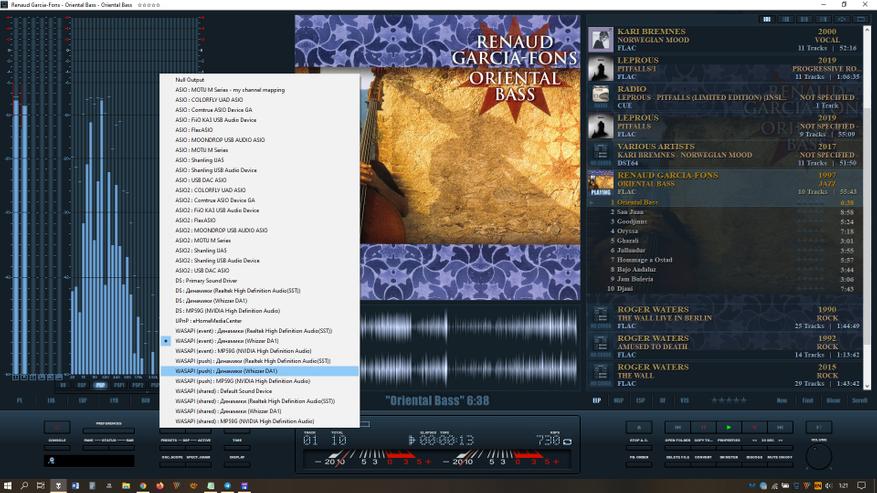Select DS : Primary Sound Driver

click(206, 280)
